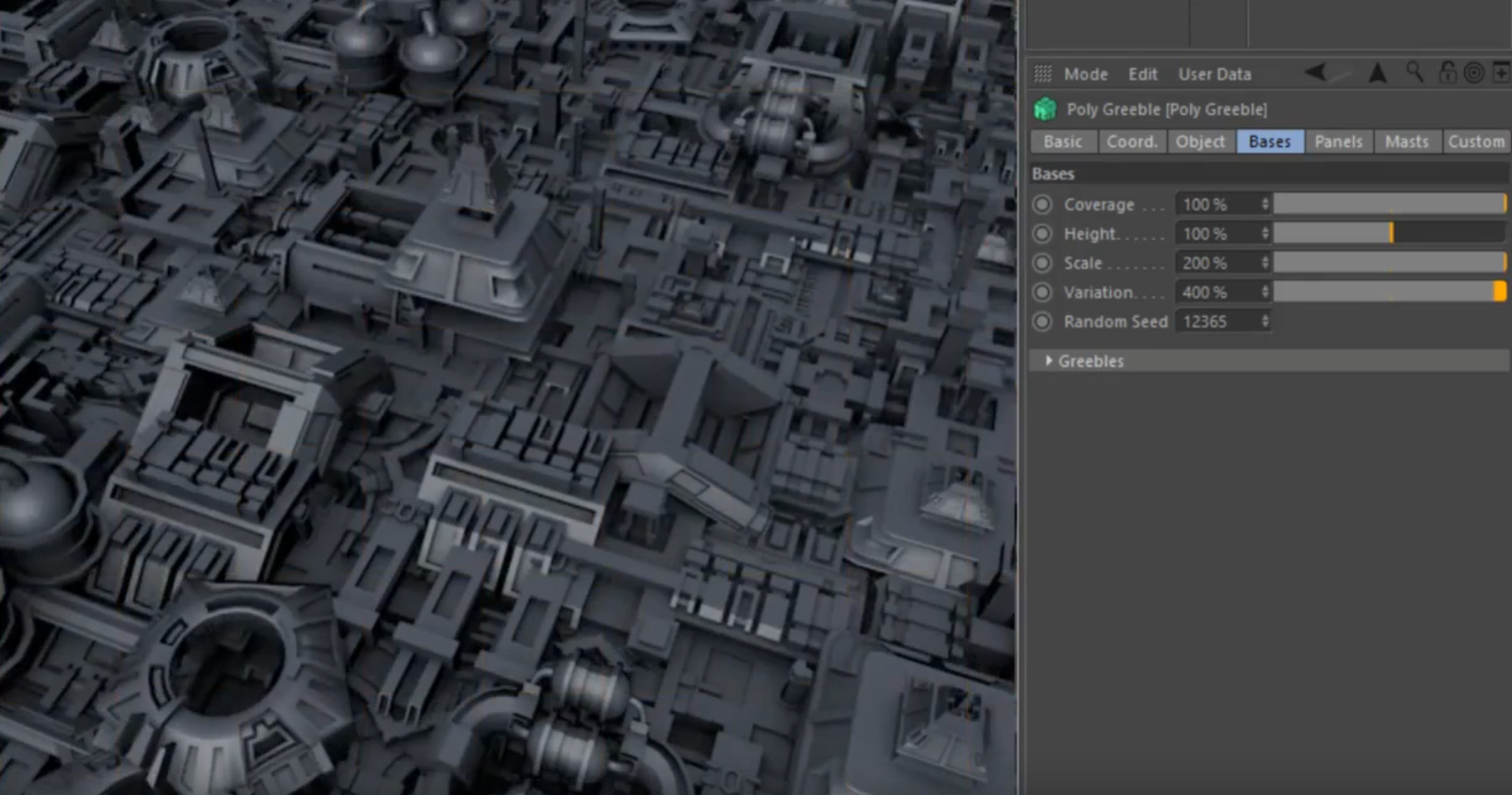Toggle the Height animation circle
This screenshot has height=795, width=1512.
[x=1042, y=234]
